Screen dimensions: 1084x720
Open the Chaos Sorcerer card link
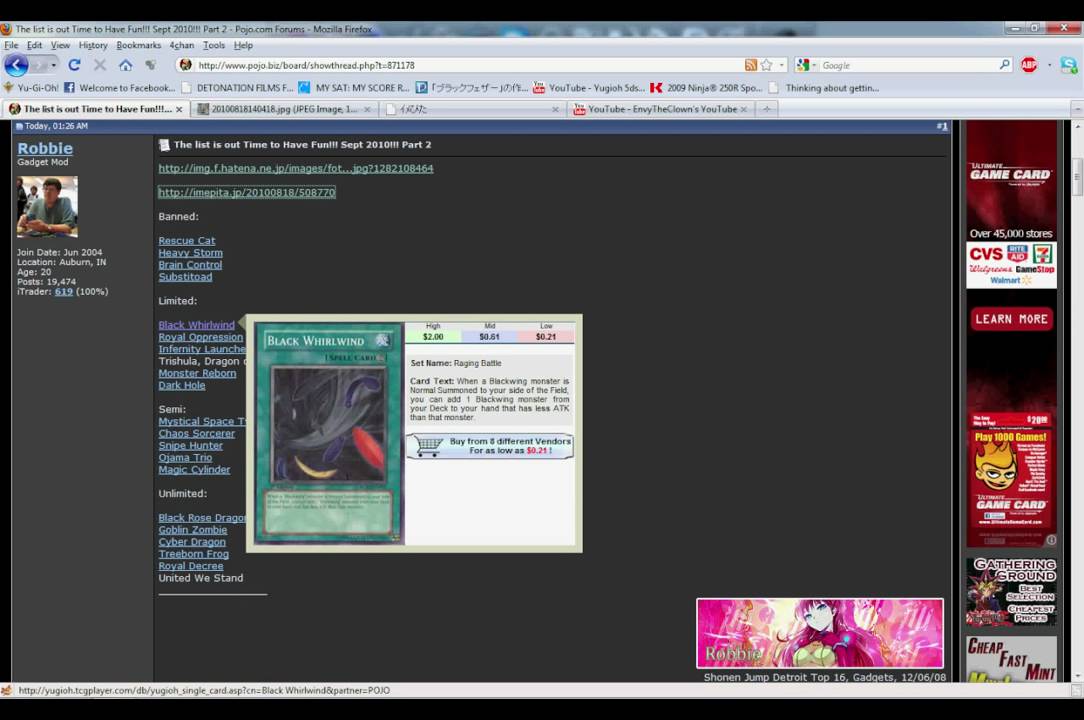(196, 434)
